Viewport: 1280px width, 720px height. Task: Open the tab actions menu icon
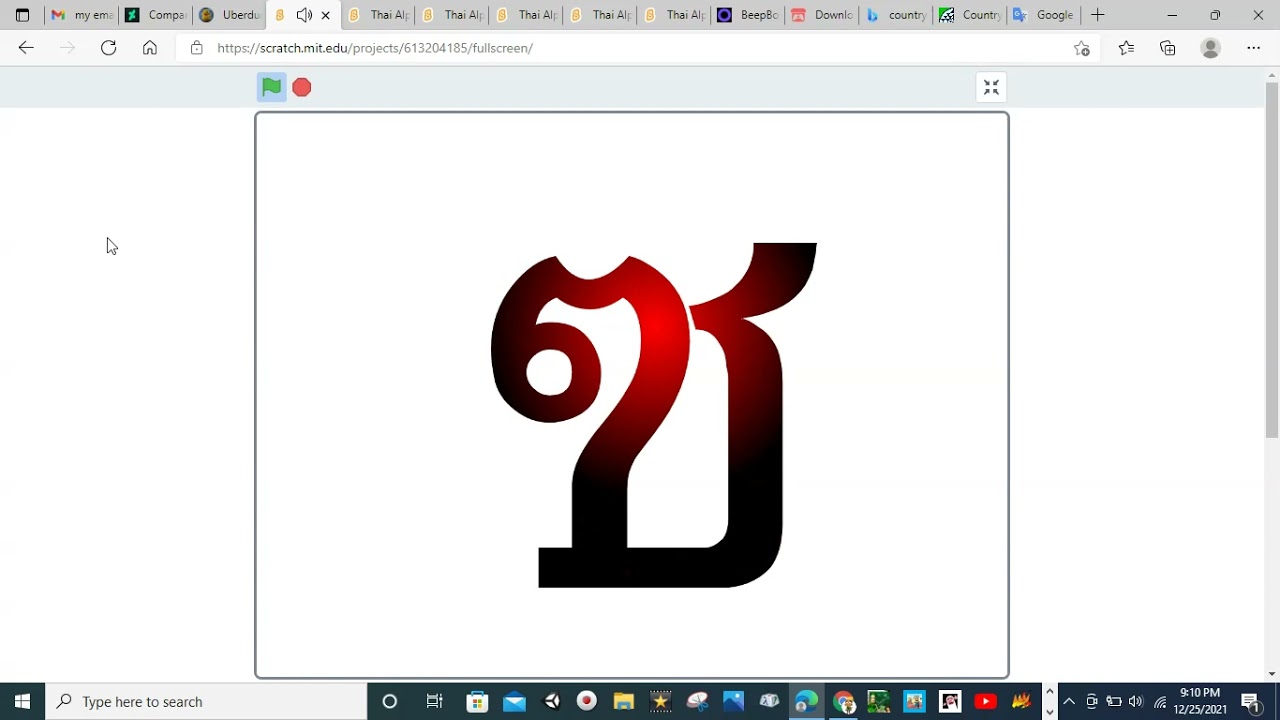pyautogui.click(x=22, y=15)
